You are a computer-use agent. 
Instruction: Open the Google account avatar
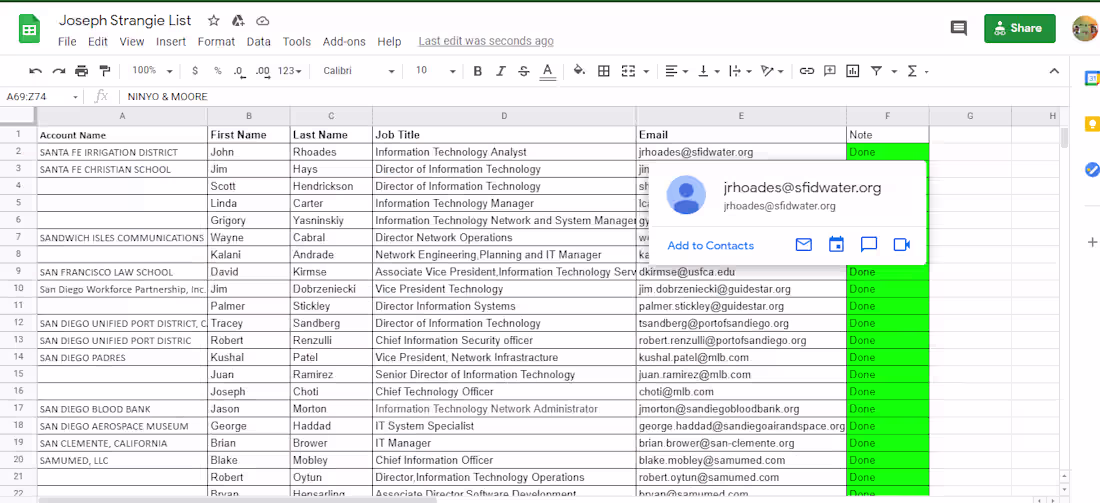[x=1086, y=29]
